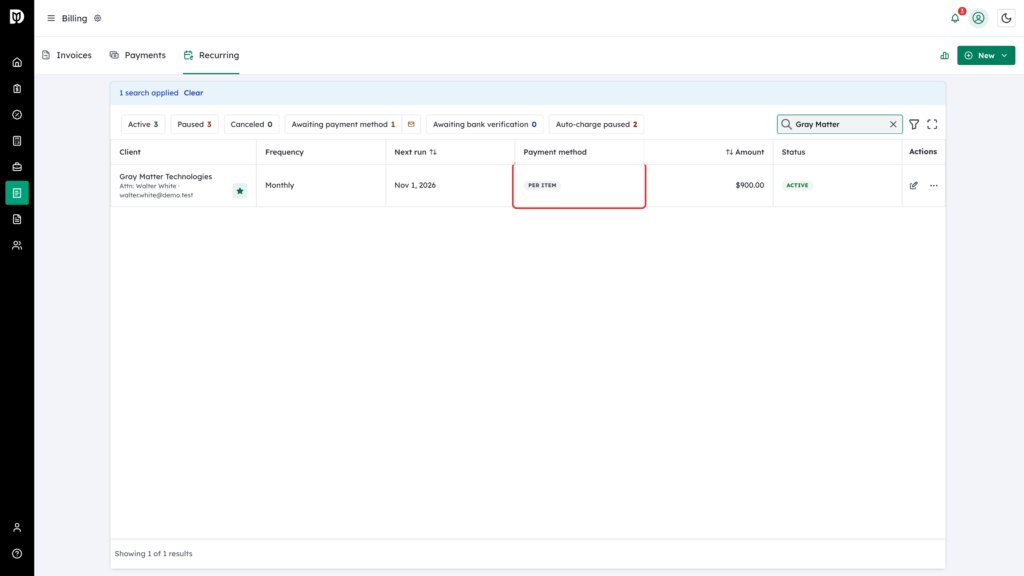The image size is (1024, 576).
Task: Click Showing 1 of 1 results text
Action: tap(153, 554)
